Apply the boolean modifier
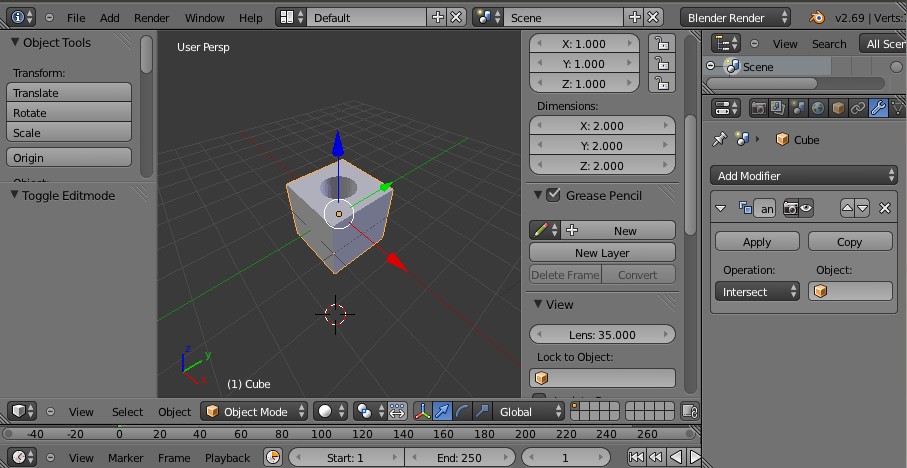The width and height of the screenshot is (907, 468). pyautogui.click(x=757, y=242)
